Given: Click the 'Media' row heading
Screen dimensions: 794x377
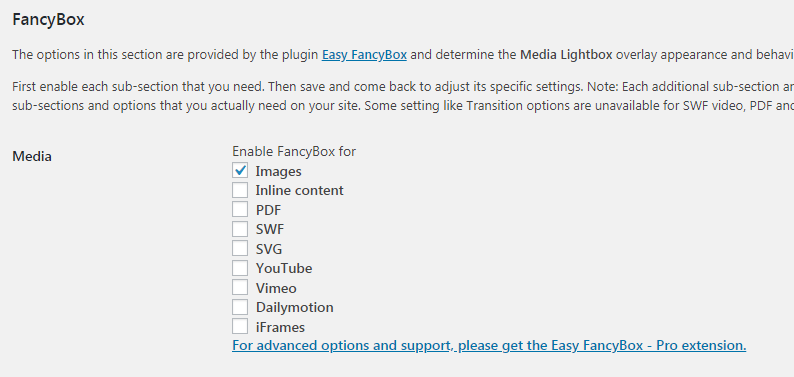Looking at the screenshot, I should click(32, 156).
